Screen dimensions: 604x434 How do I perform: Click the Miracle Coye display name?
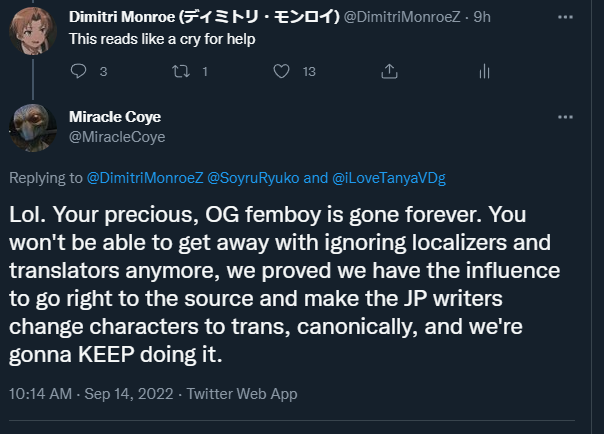[x=114, y=117]
